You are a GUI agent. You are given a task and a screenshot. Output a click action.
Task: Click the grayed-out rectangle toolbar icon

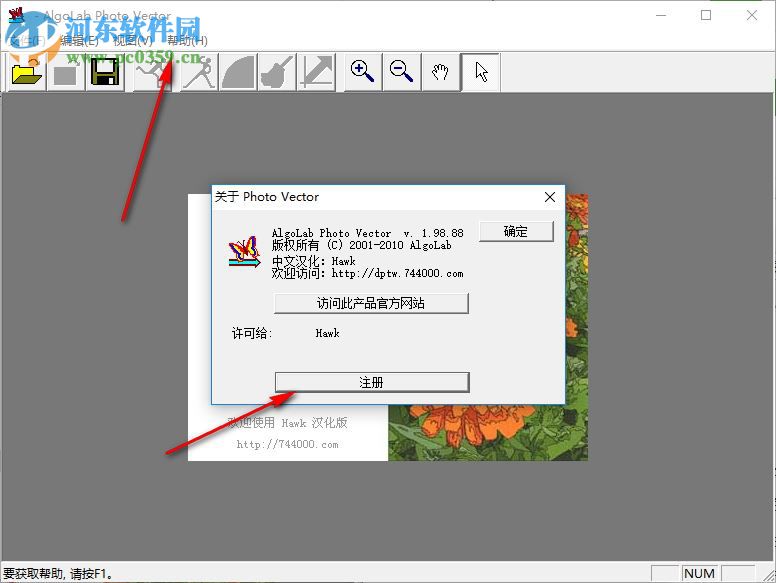(x=66, y=72)
